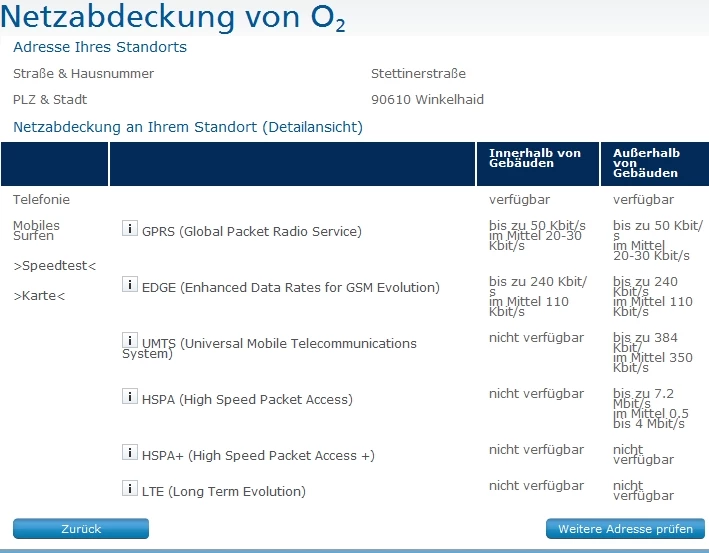709x553 pixels.
Task: Click Weitere Adresse prüfen button
Action: pyautogui.click(x=625, y=529)
